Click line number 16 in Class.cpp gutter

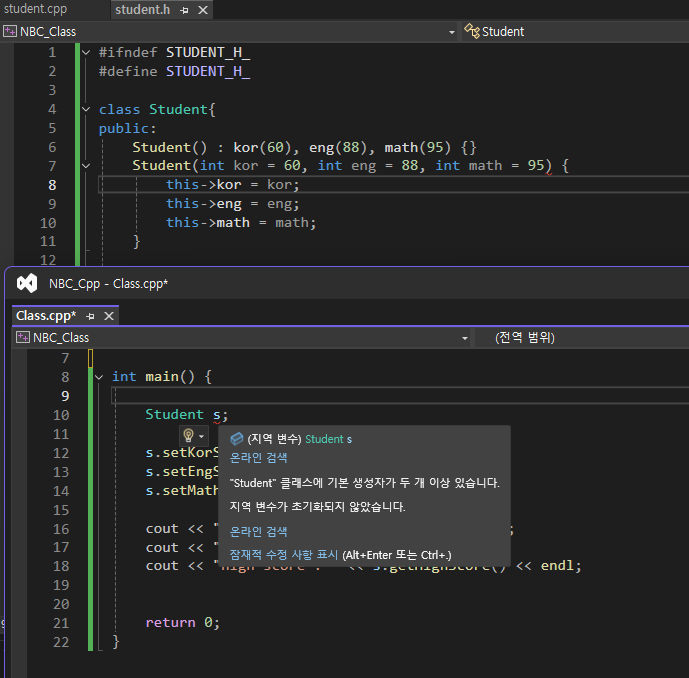61,529
